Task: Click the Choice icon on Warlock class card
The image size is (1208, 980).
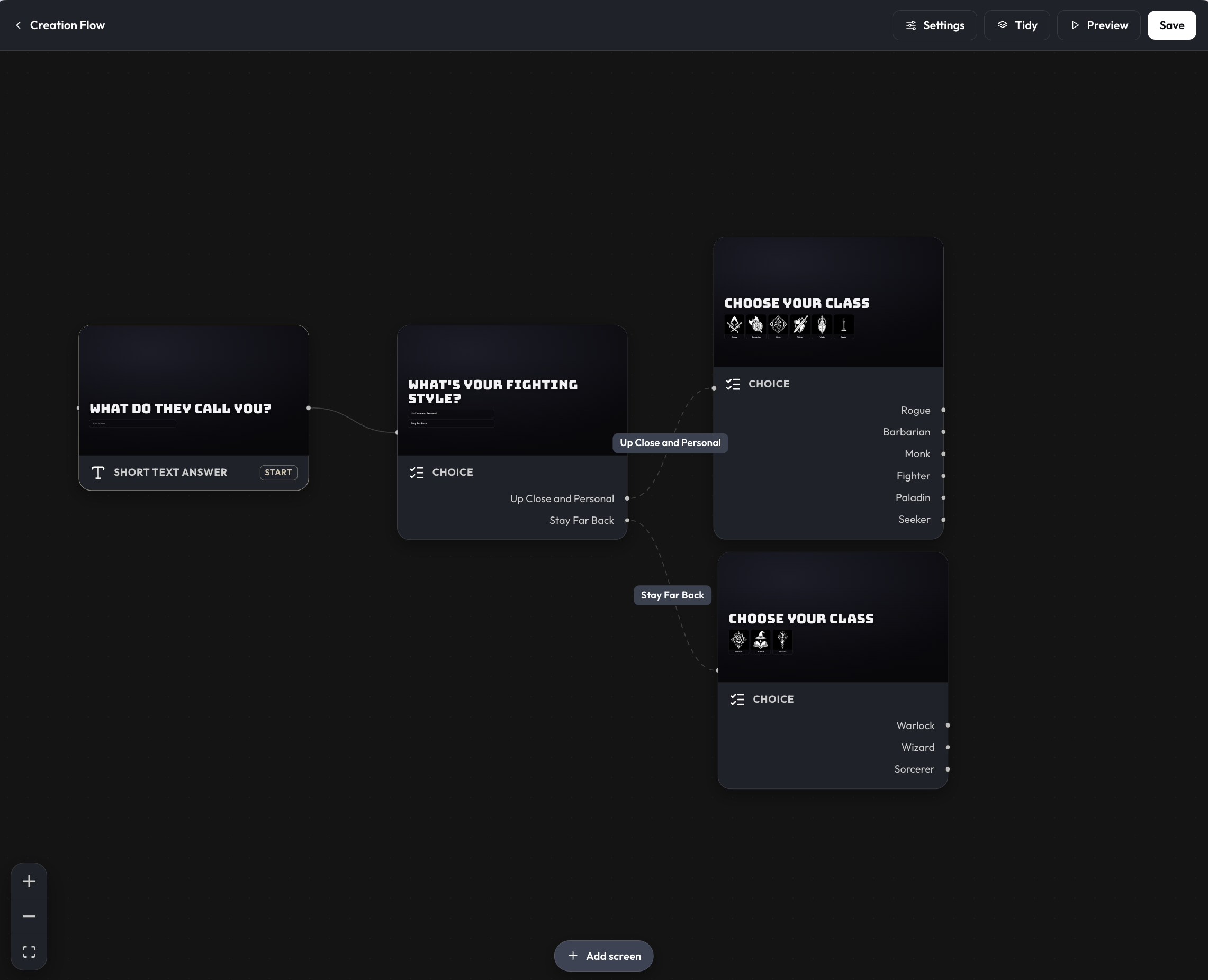Action: [x=737, y=700]
